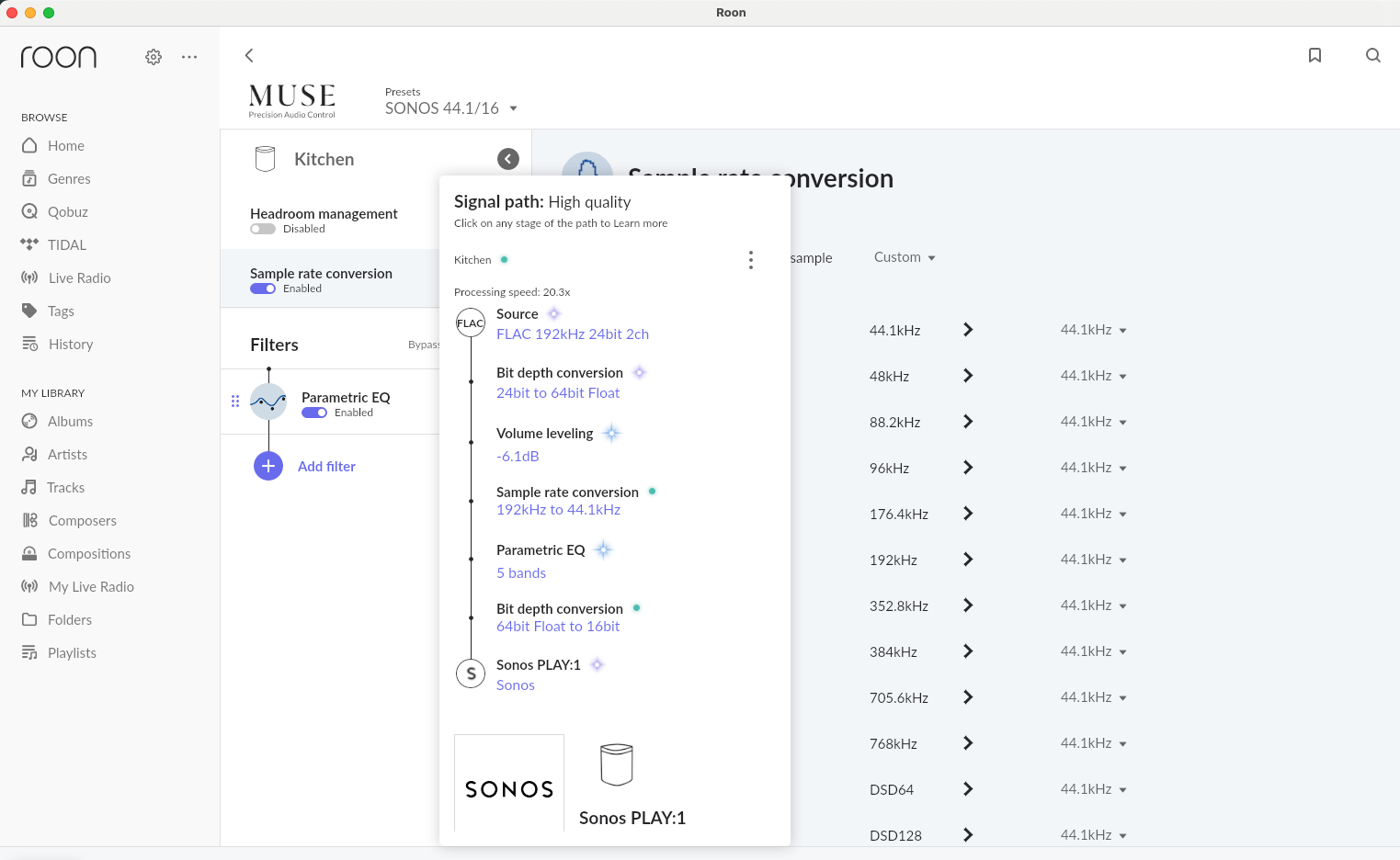The width and height of the screenshot is (1400, 860).
Task: Click the My Live Radio sidebar icon
Action: (29, 586)
